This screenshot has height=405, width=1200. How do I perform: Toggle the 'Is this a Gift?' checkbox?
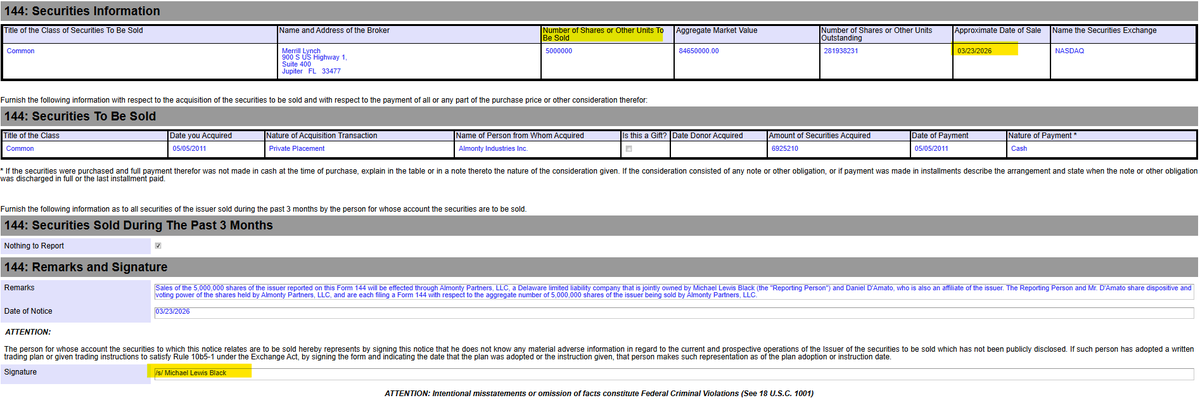[x=629, y=149]
